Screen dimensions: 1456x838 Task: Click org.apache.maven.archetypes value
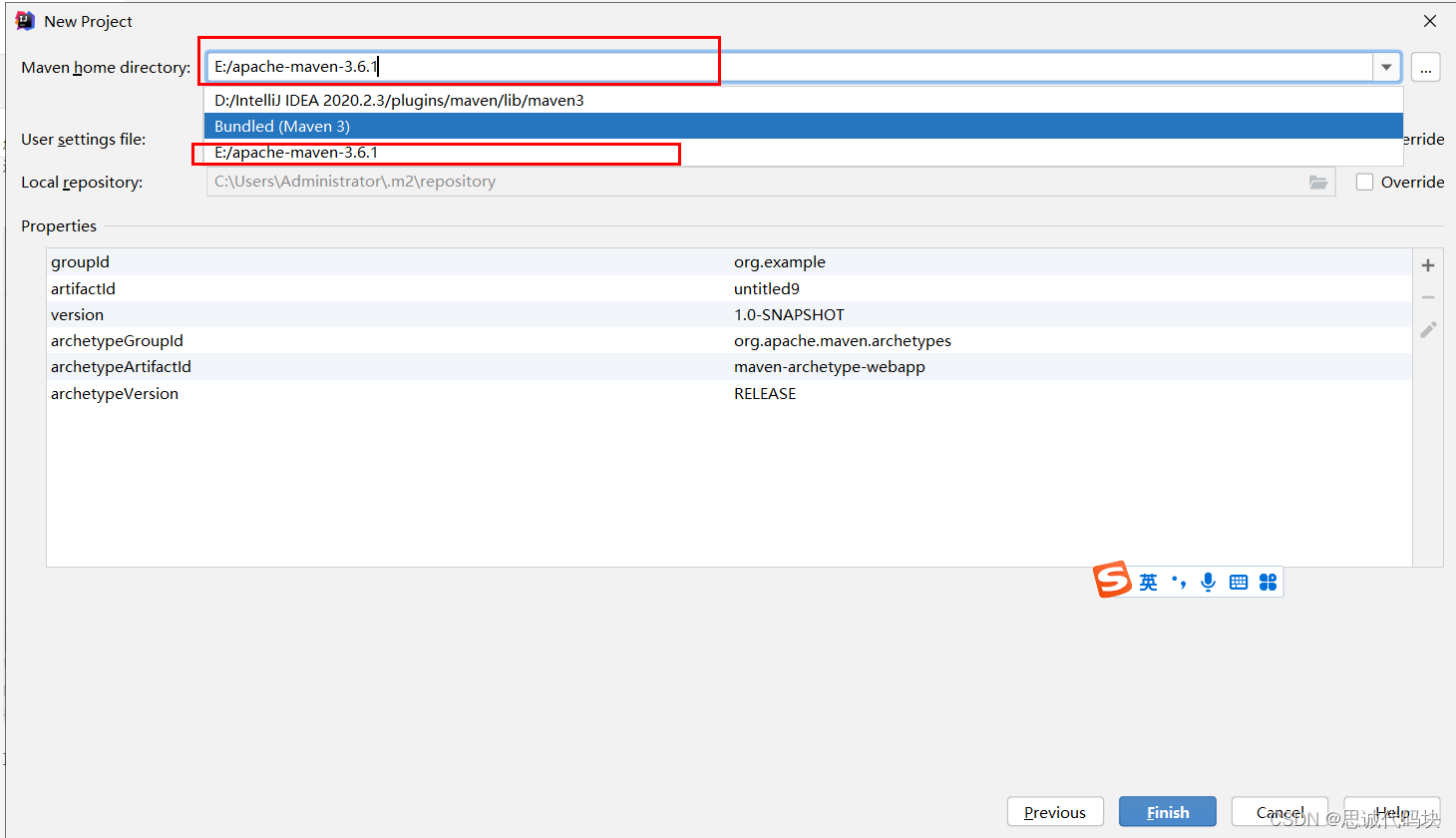[x=843, y=341]
